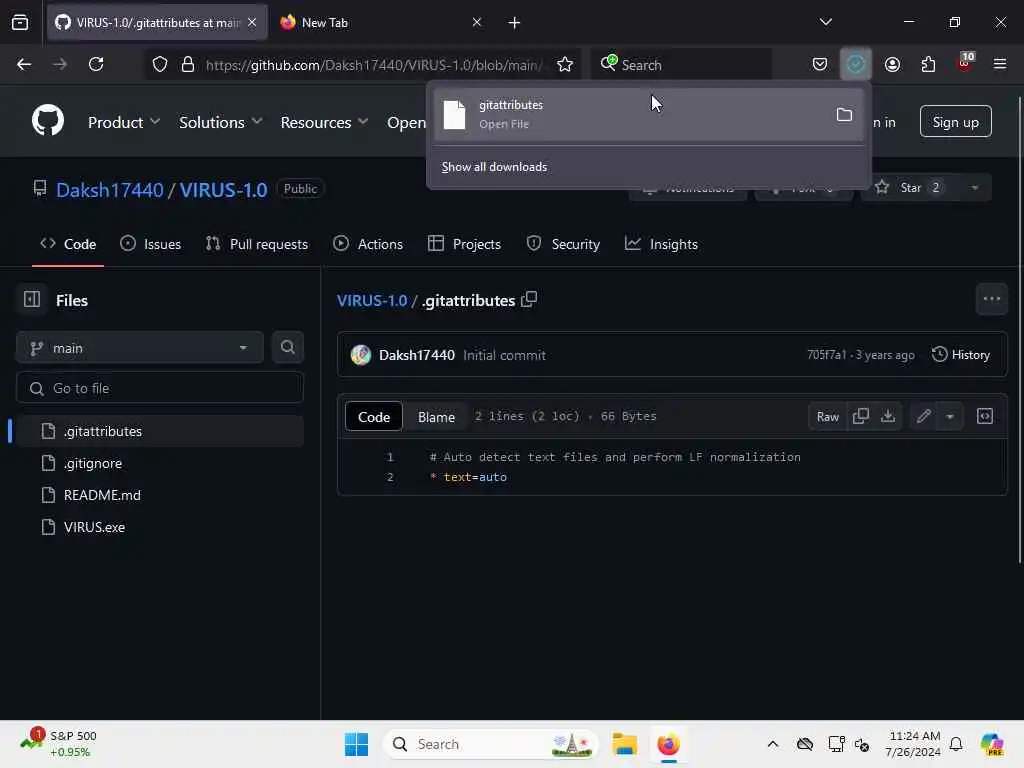Select README.md in file tree
Screen dimensions: 1024x768
pyautogui.click(x=160, y=495)
